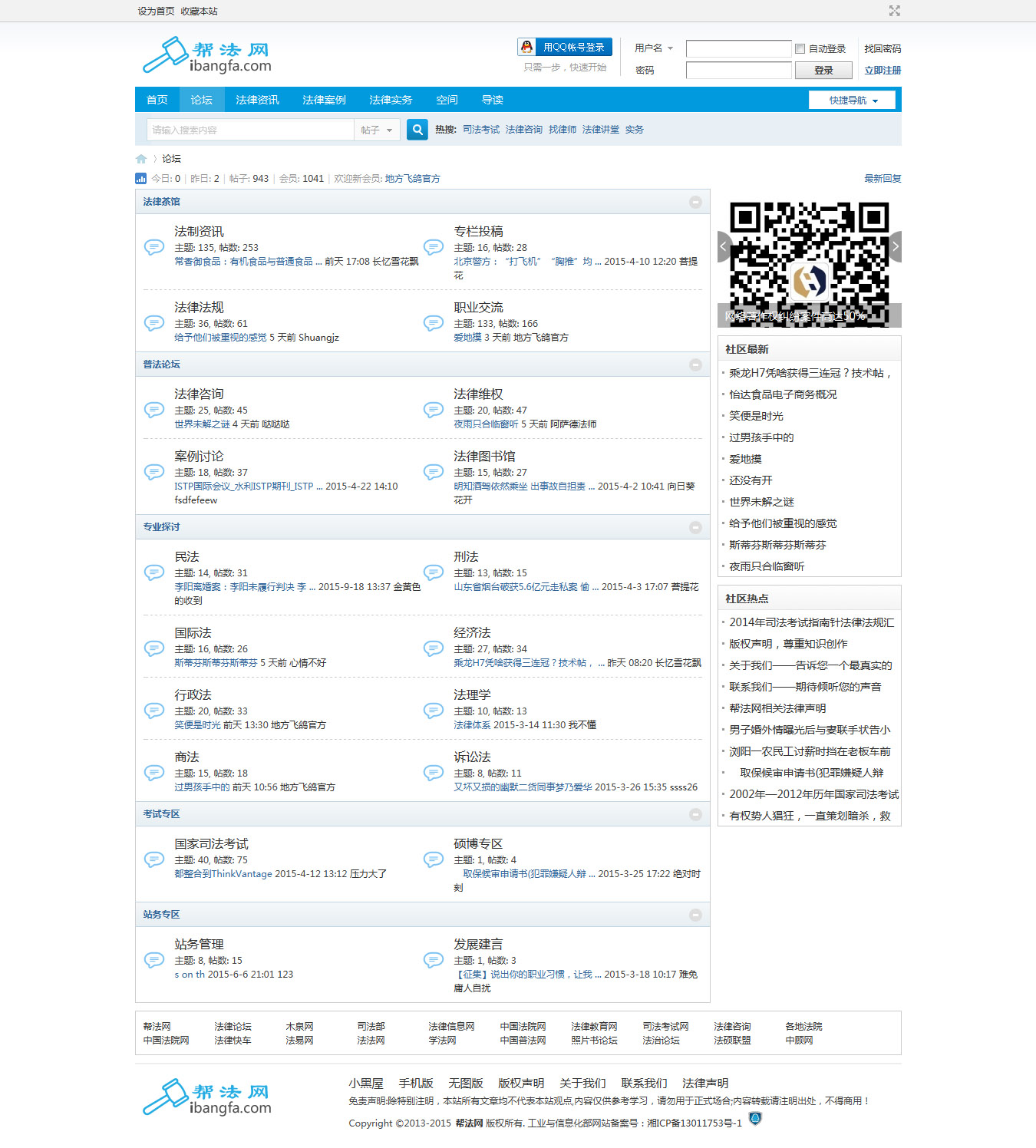
Task: Open the 法律案例 nav tab
Action: coord(324,100)
